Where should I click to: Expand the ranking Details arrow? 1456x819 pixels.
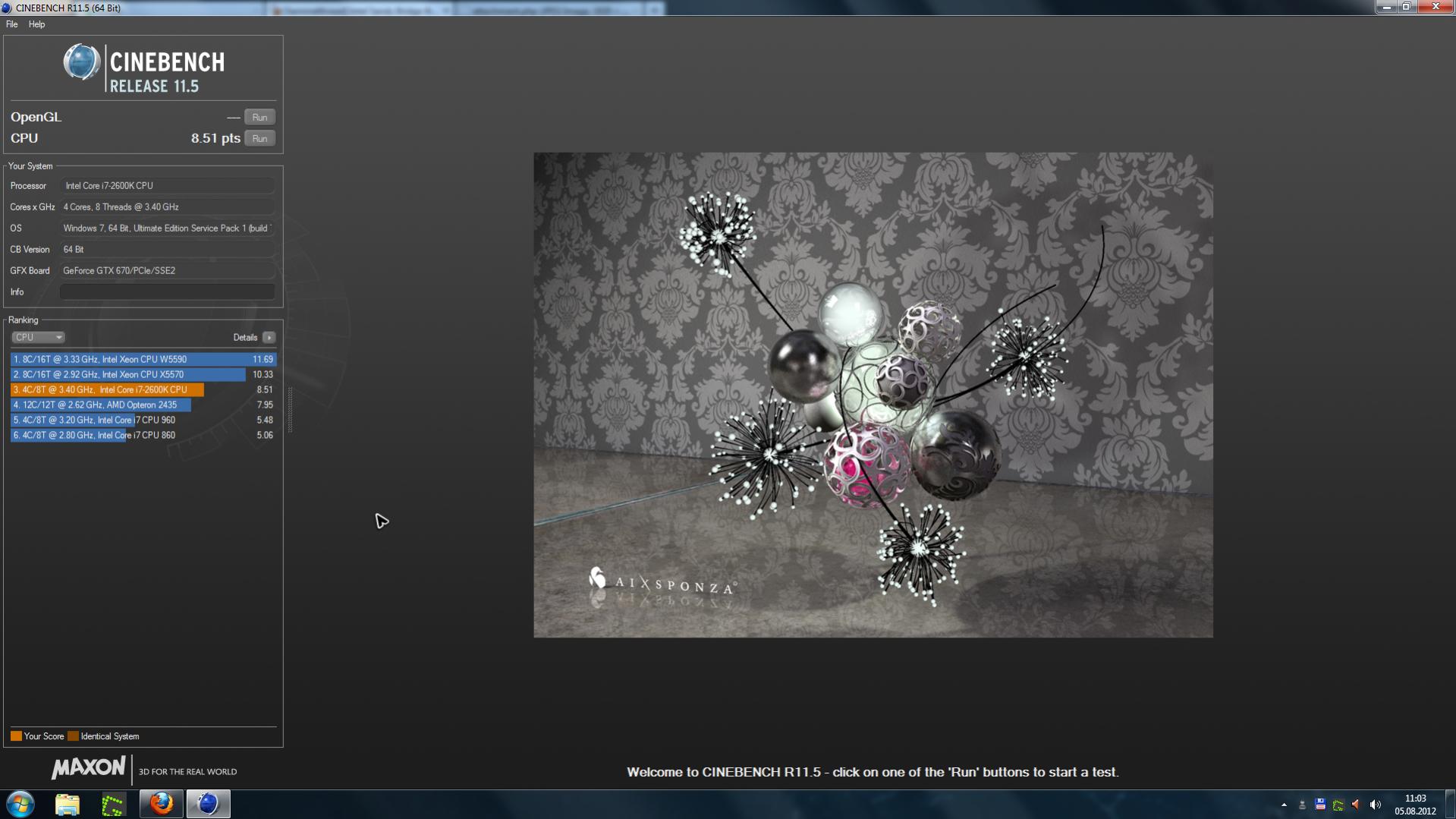[x=269, y=337]
